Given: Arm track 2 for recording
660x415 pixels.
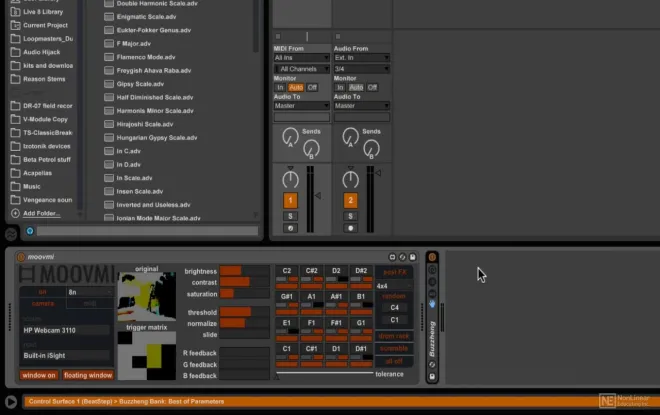Looking at the screenshot, I should pyautogui.click(x=350, y=228).
